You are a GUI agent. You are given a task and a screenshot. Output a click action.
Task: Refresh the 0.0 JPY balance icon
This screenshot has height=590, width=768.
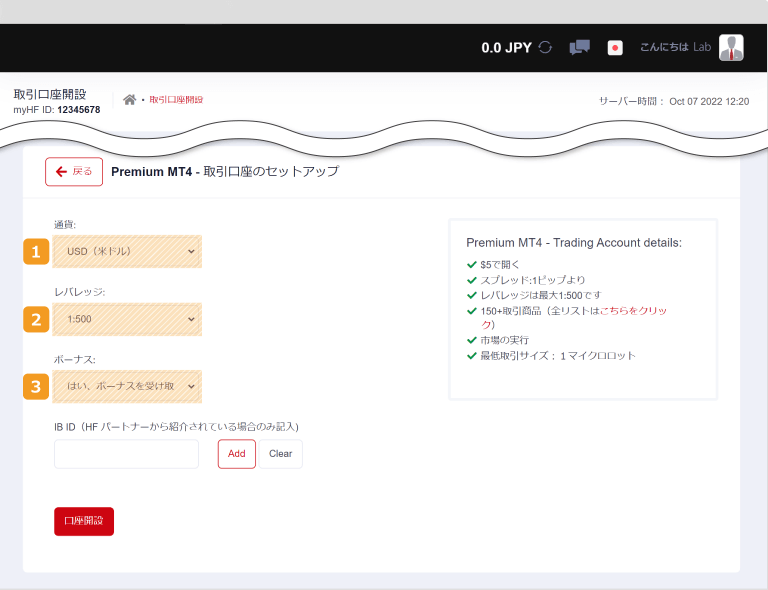click(x=545, y=47)
